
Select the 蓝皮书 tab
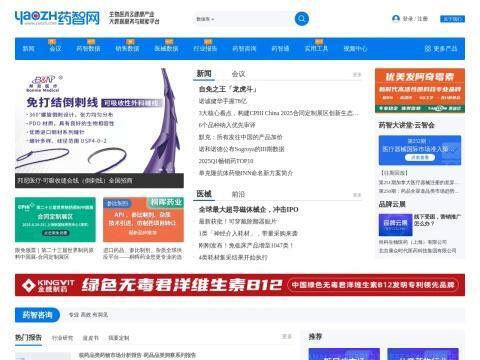[91, 338]
